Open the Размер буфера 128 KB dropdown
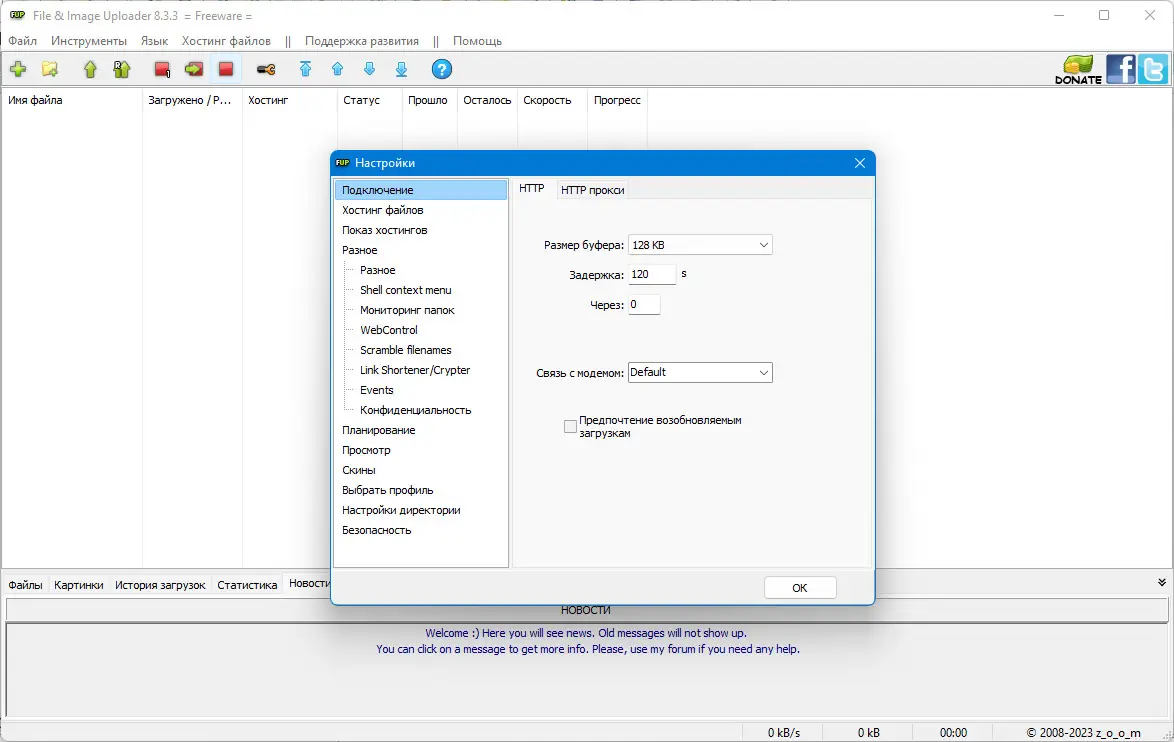This screenshot has height=742, width=1174. coord(700,245)
